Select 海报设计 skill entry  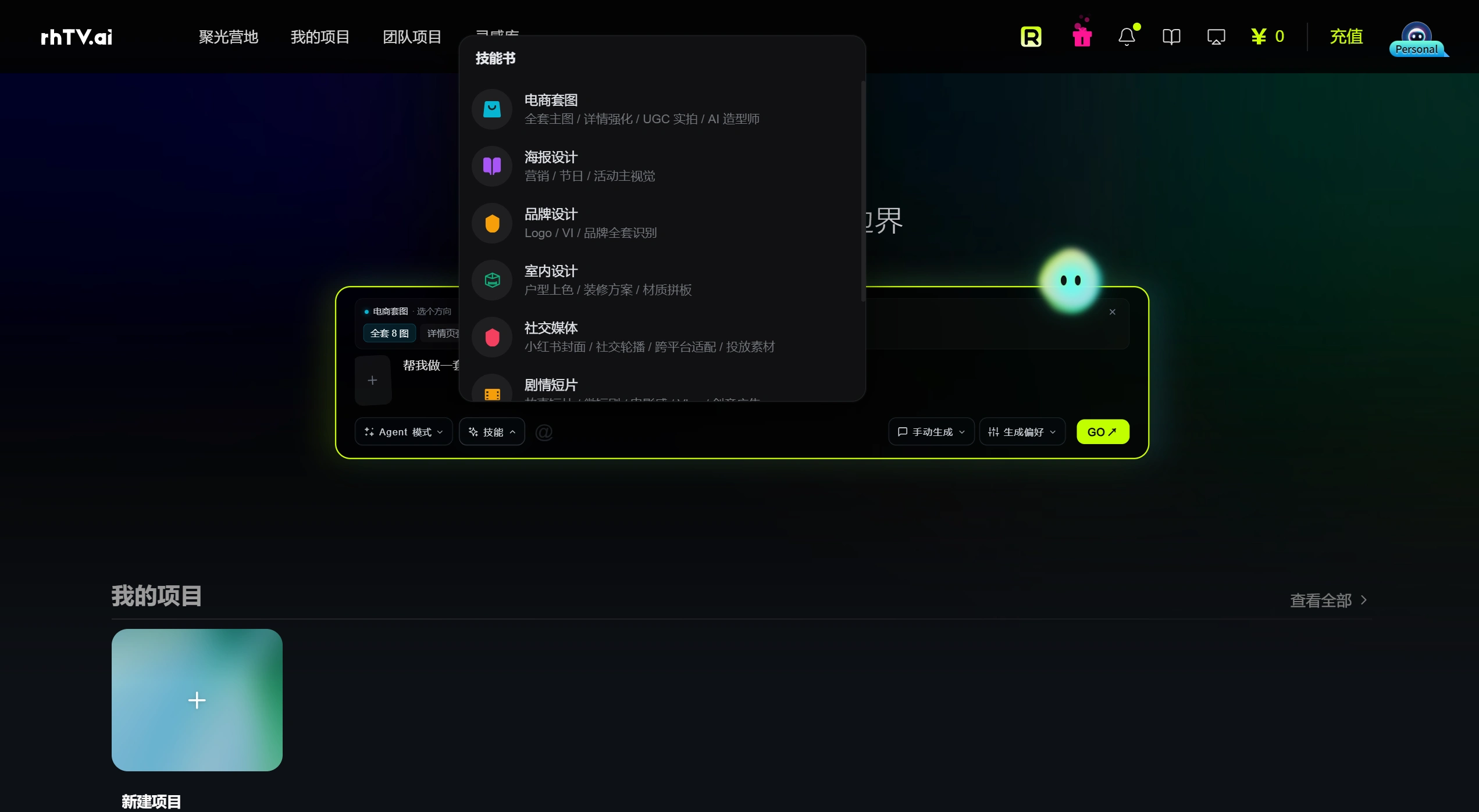coord(663,166)
